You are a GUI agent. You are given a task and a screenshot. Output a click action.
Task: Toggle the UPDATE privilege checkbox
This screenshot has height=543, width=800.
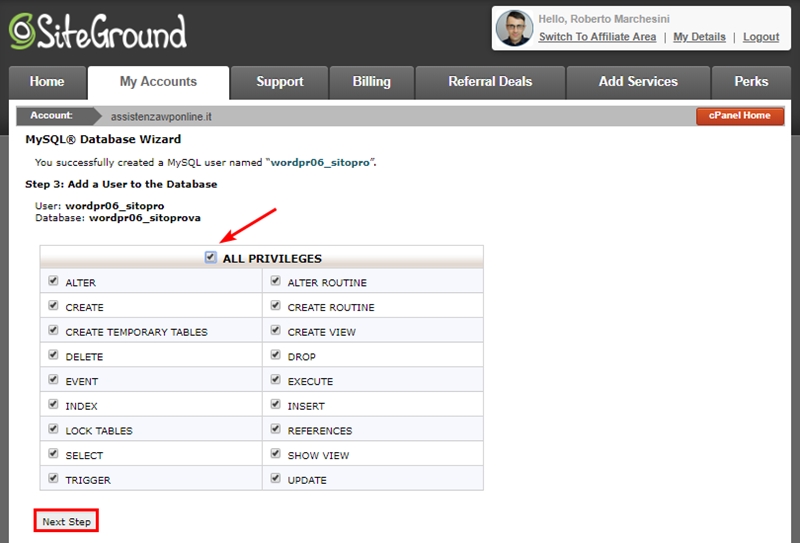pos(276,478)
